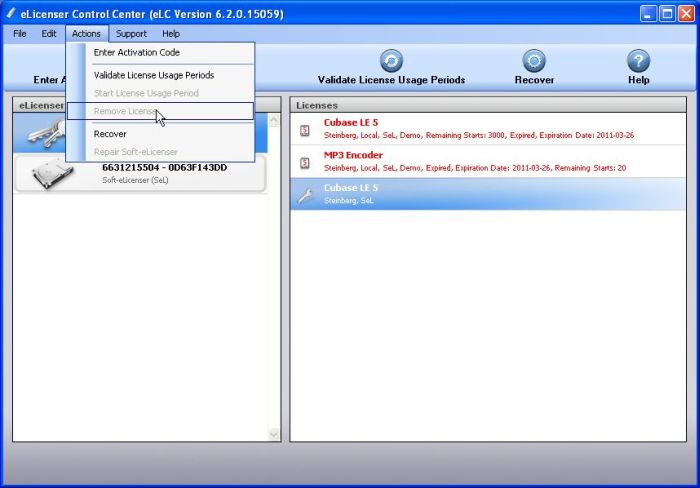
Task: Click the Soft-eLicenser (SeL) subtitle text
Action: click(x=135, y=180)
